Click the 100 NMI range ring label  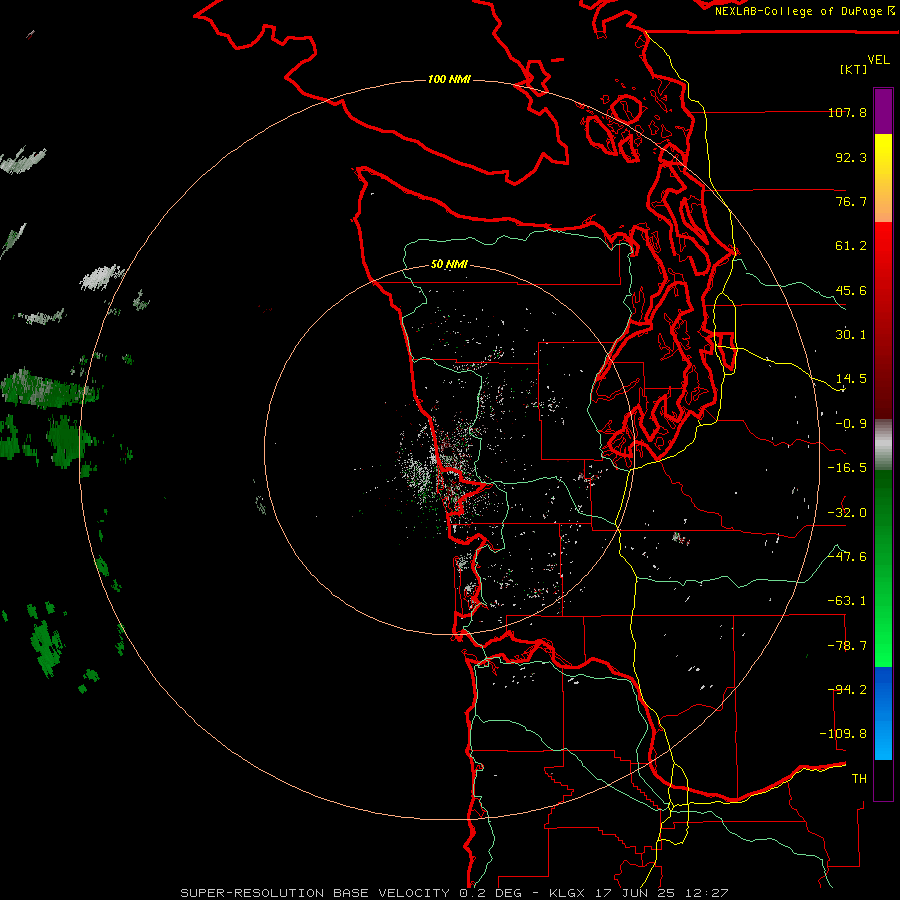pyautogui.click(x=449, y=79)
